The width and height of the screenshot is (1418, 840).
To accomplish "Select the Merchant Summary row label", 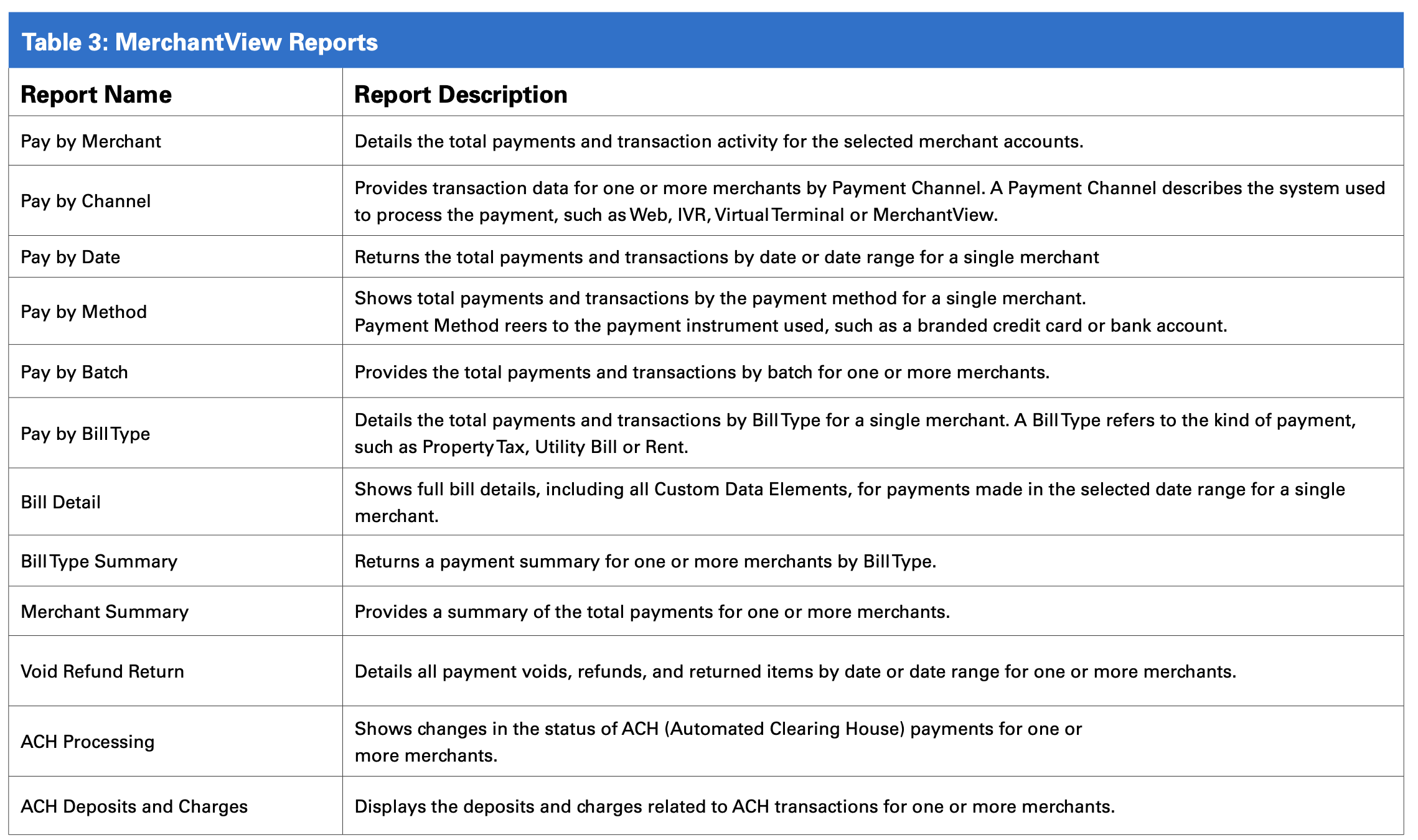I will pos(105,612).
